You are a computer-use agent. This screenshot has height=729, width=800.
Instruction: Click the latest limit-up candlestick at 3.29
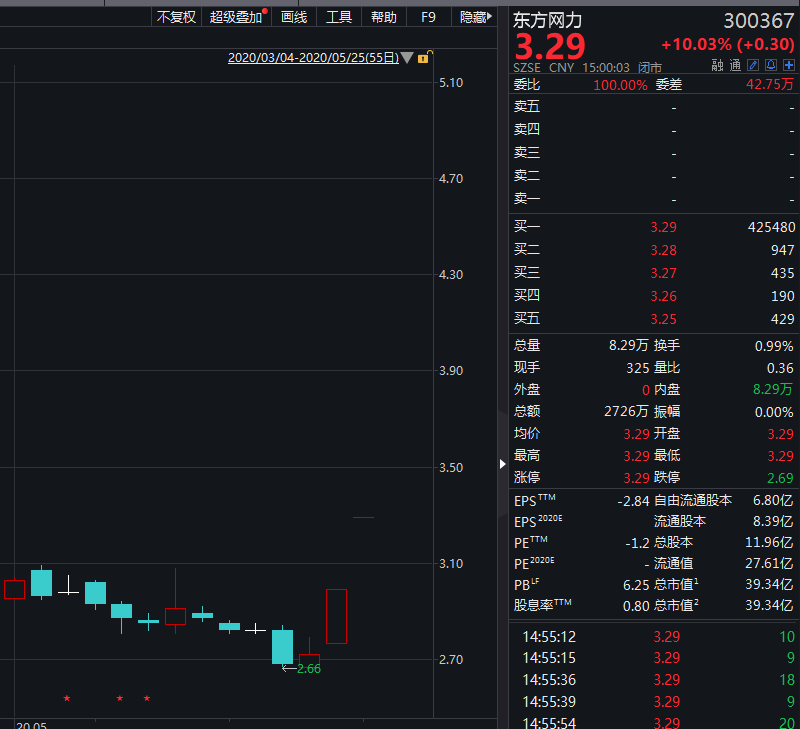363,517
